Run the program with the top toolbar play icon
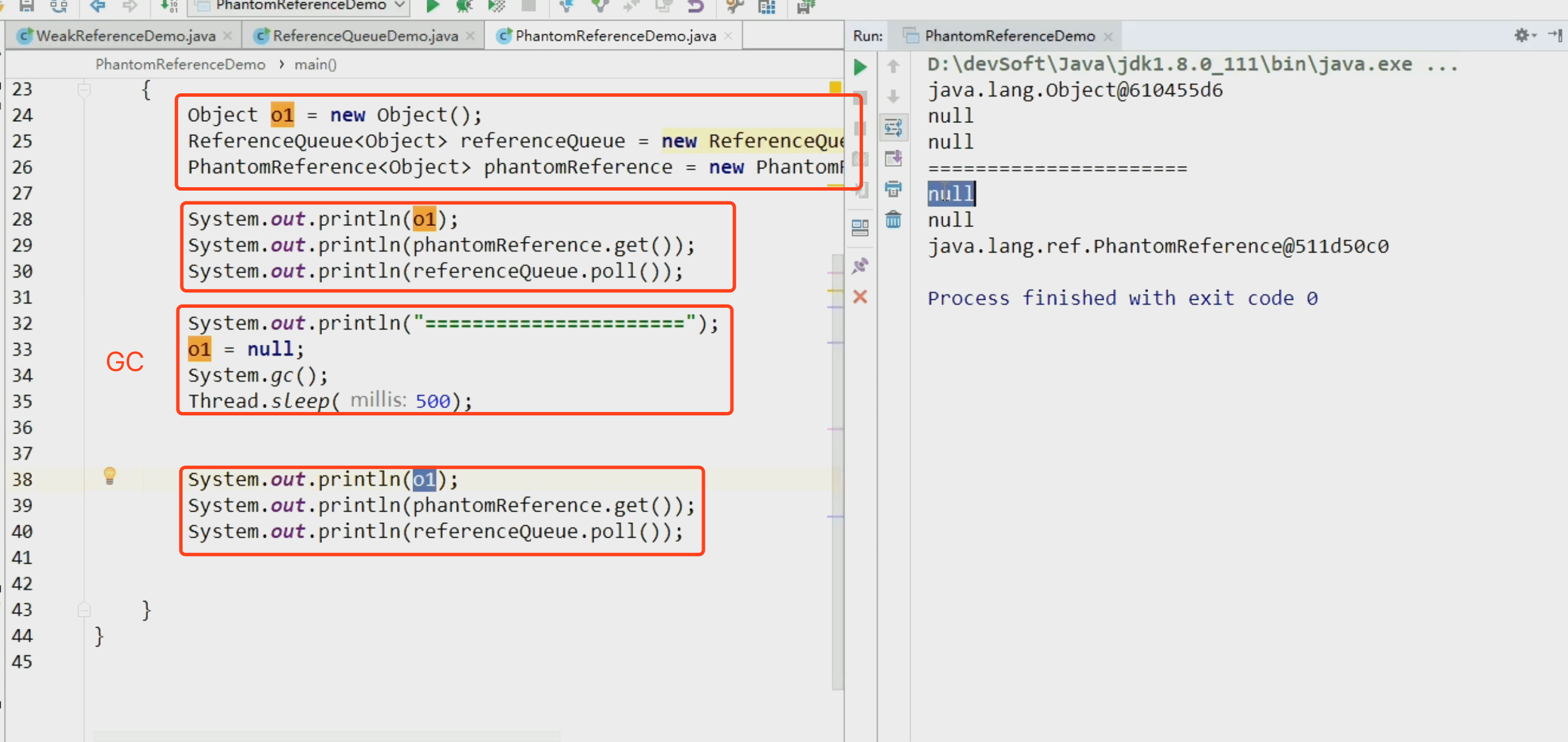 coord(432,6)
